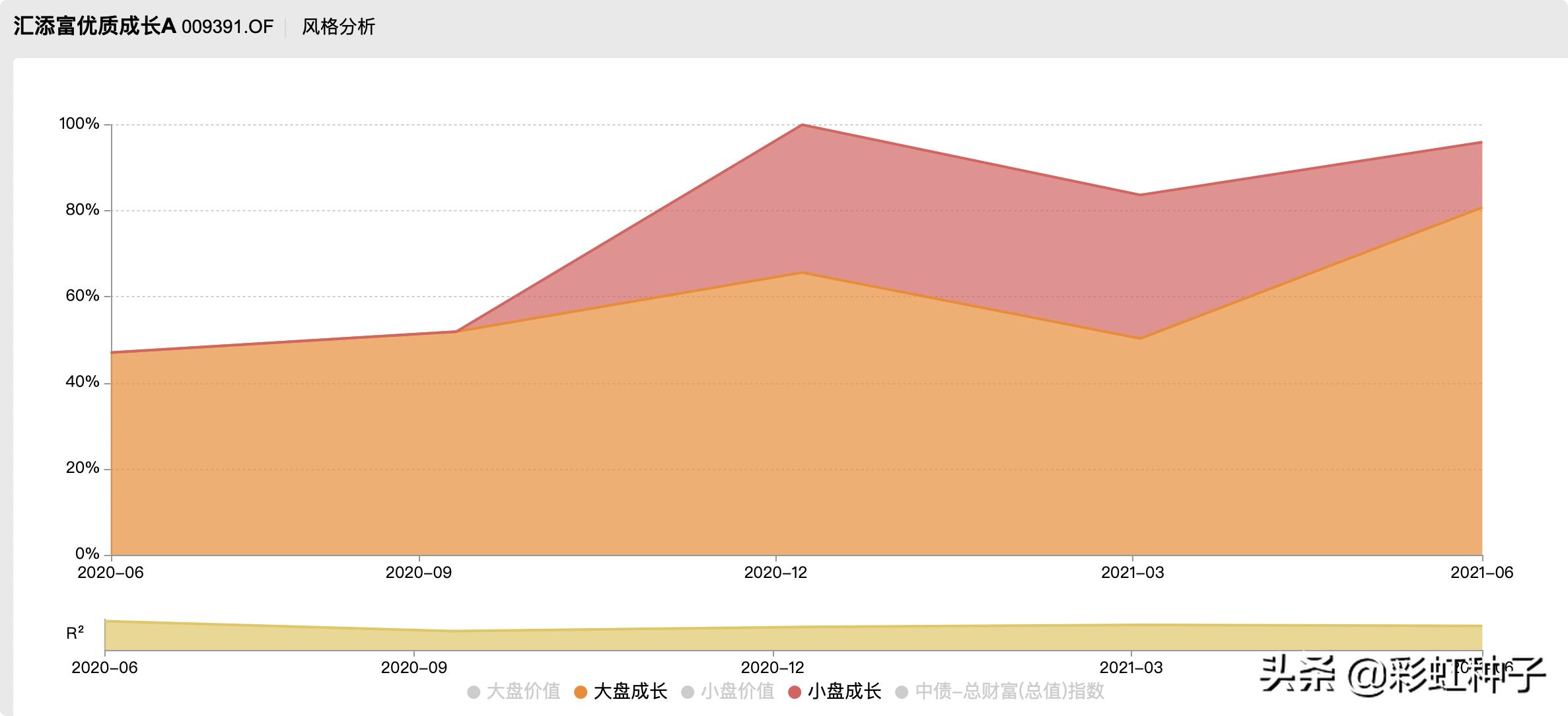
Task: Click the gray dot beside 中债-总财富(总值)指数
Action: click(902, 692)
